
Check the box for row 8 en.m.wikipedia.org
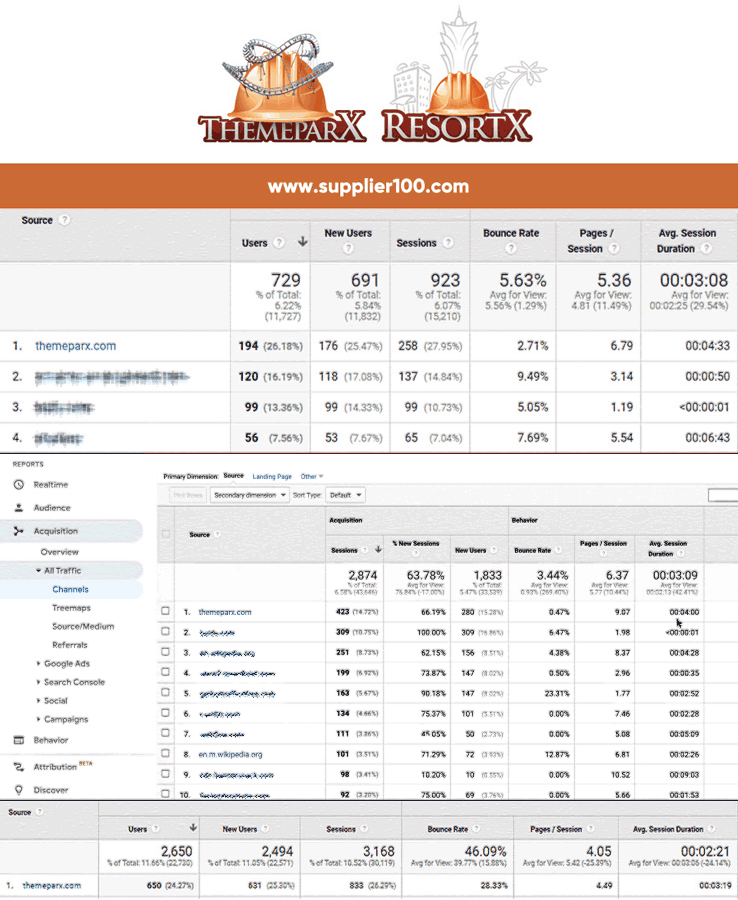pyautogui.click(x=166, y=753)
